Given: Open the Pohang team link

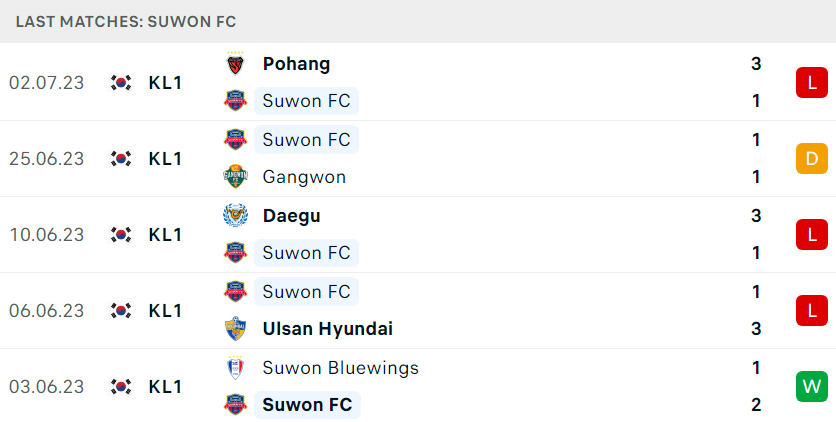Looking at the screenshot, I should [296, 64].
